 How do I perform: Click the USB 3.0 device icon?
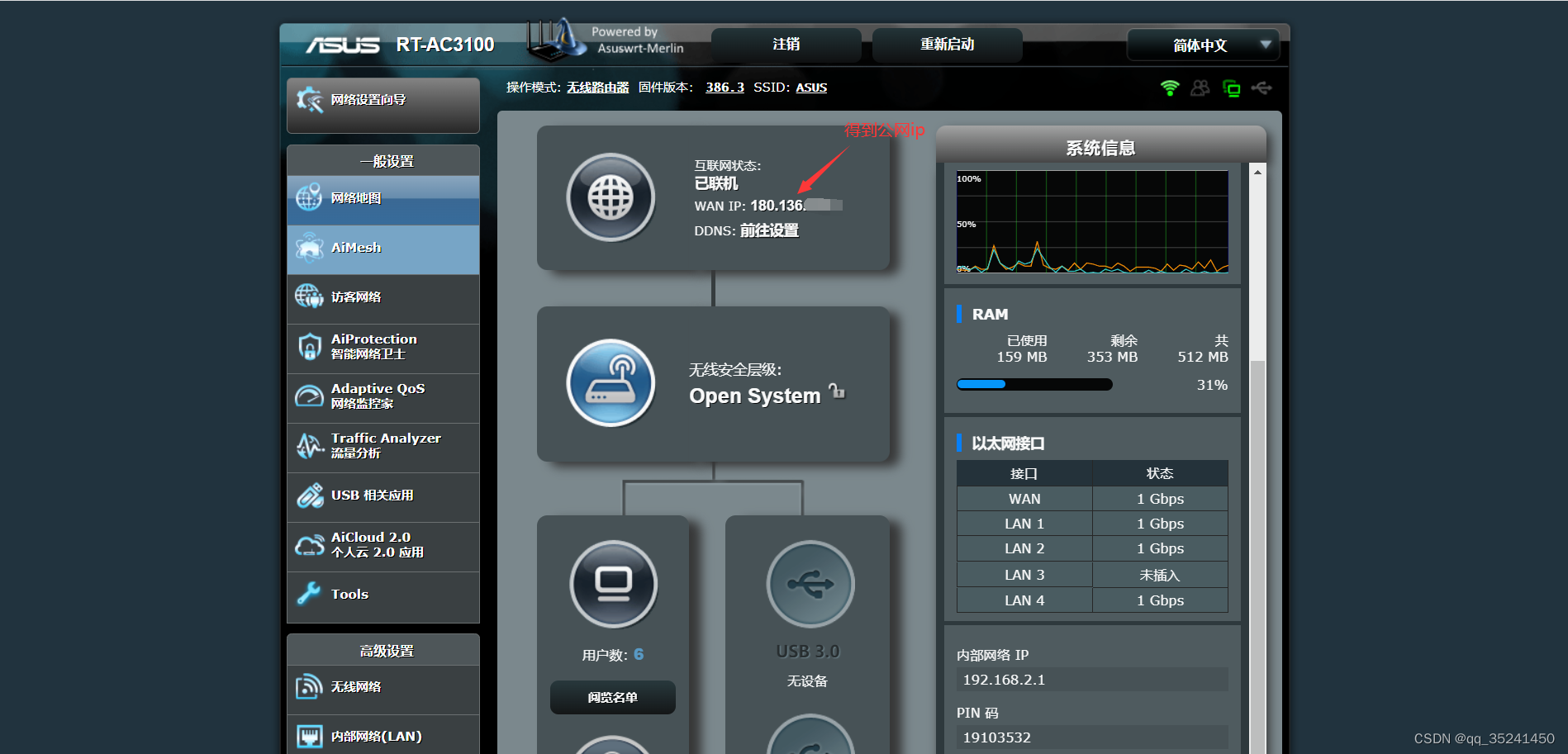(810, 585)
